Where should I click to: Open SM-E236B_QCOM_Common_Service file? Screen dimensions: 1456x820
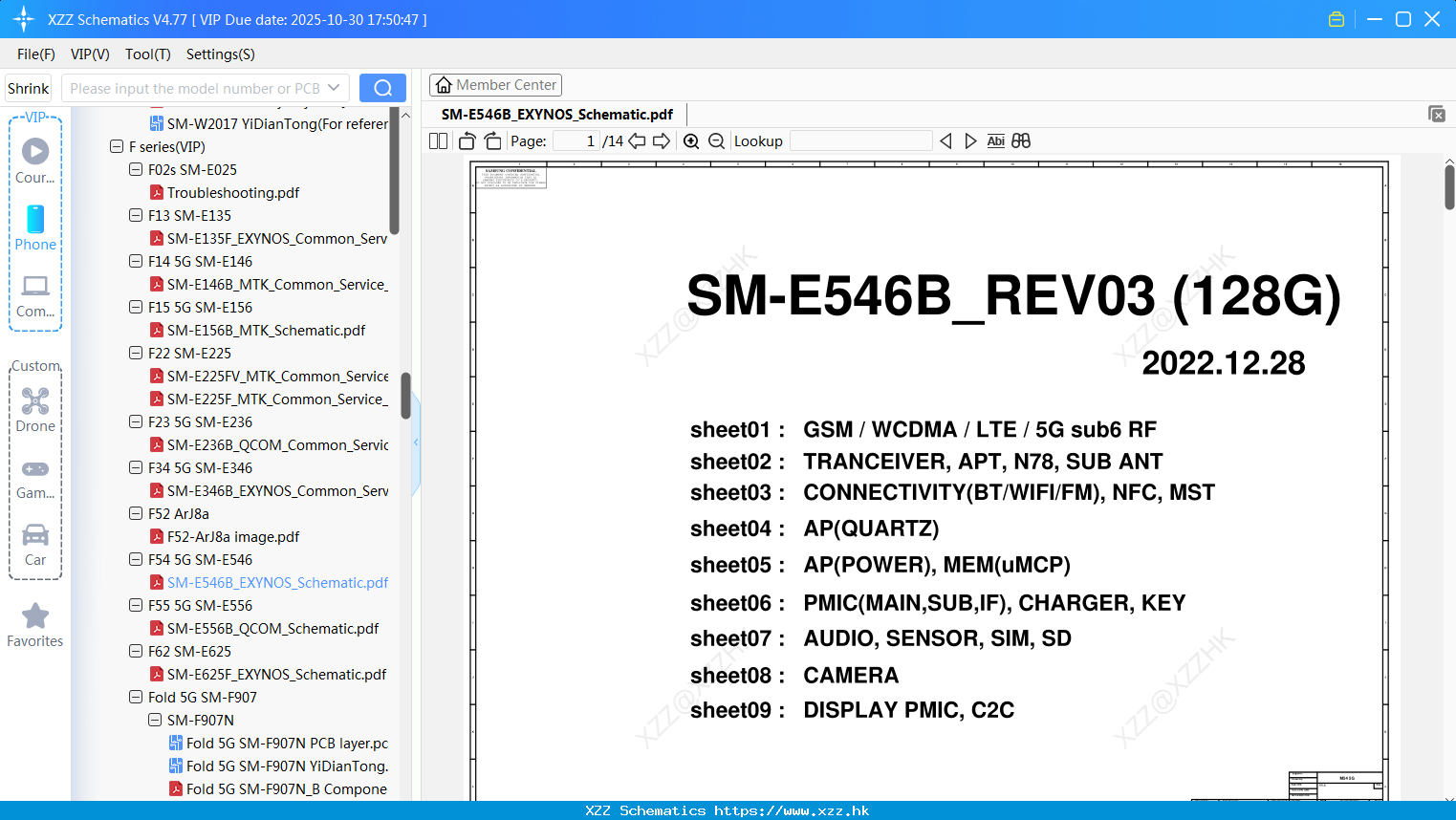pos(277,444)
